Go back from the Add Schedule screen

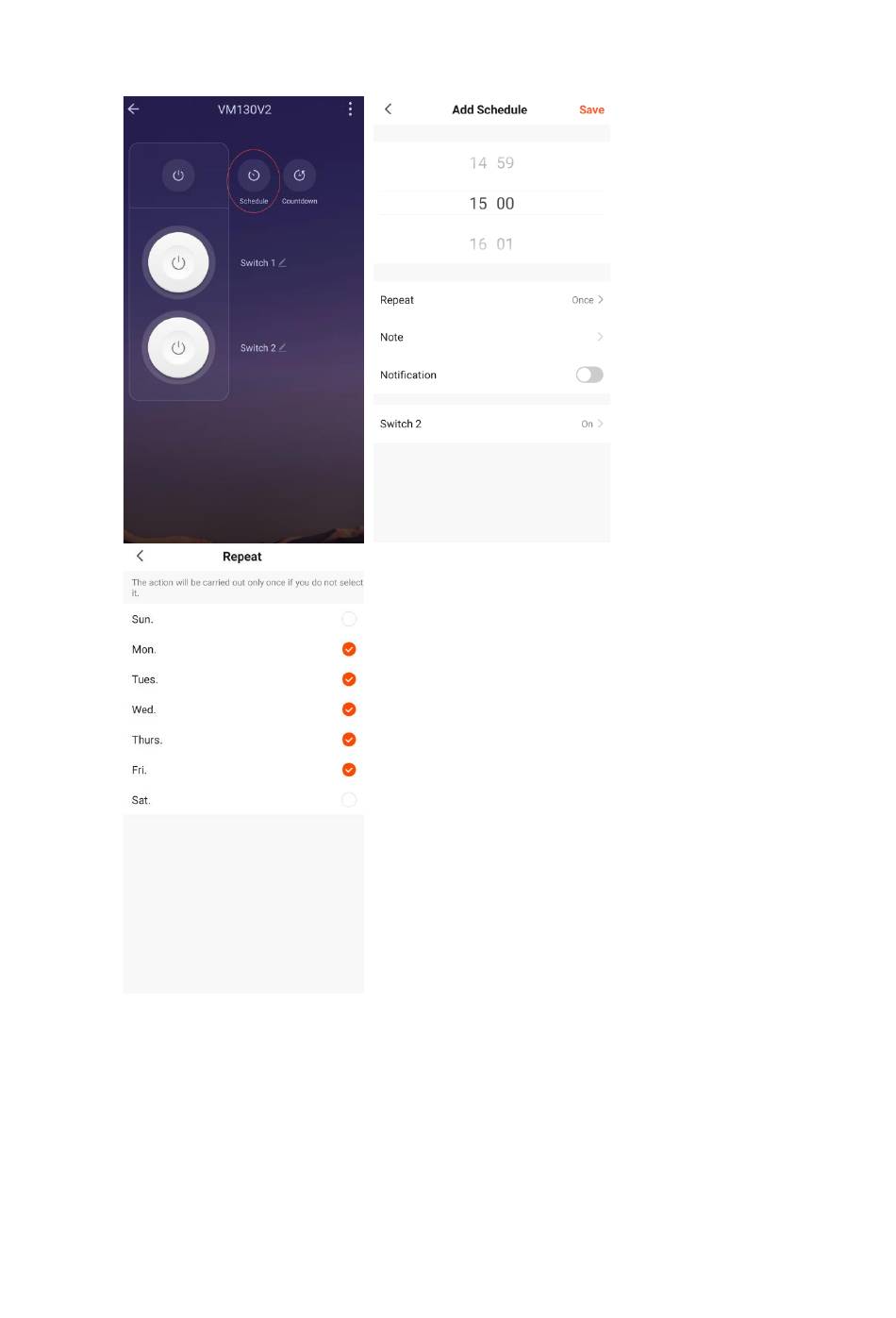coord(388,109)
